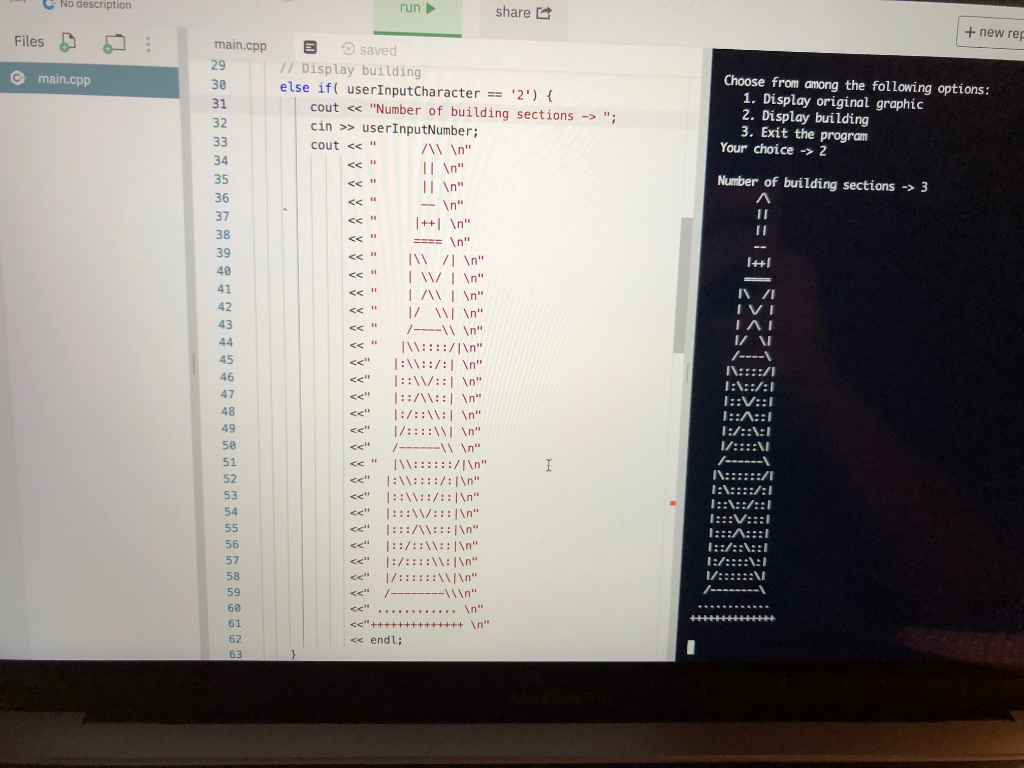Click the green play icon on the run button
Image resolution: width=1024 pixels, height=768 pixels.
[x=429, y=8]
